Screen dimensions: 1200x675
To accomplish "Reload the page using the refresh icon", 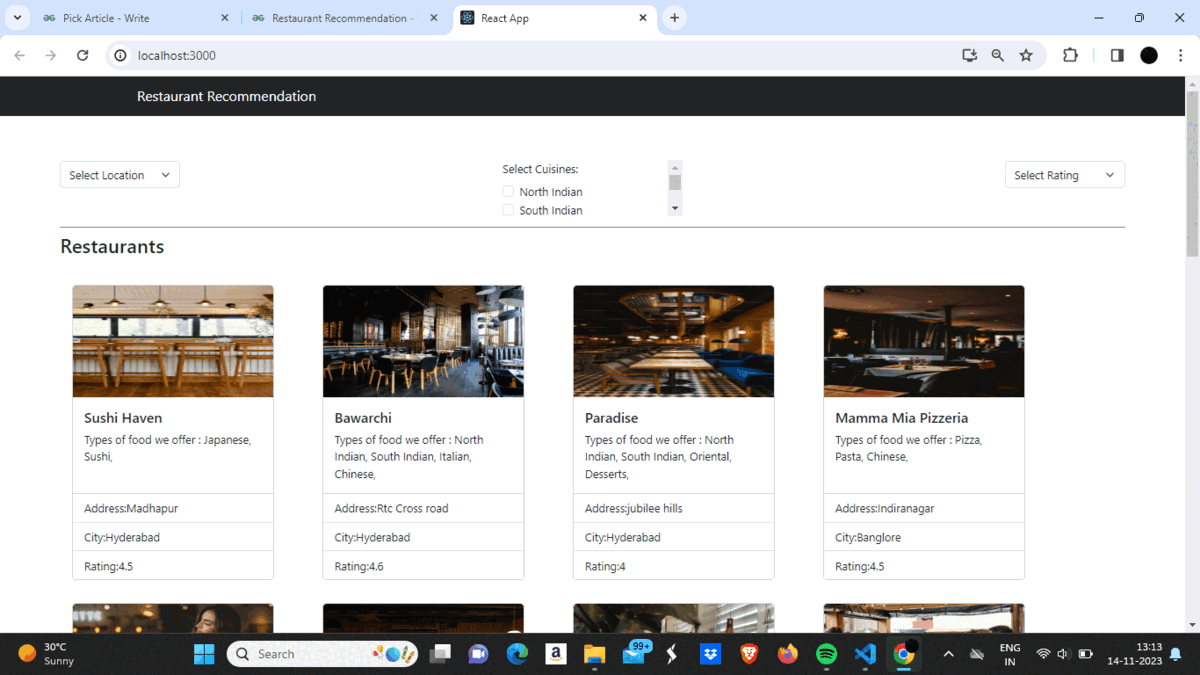I will (83, 55).
